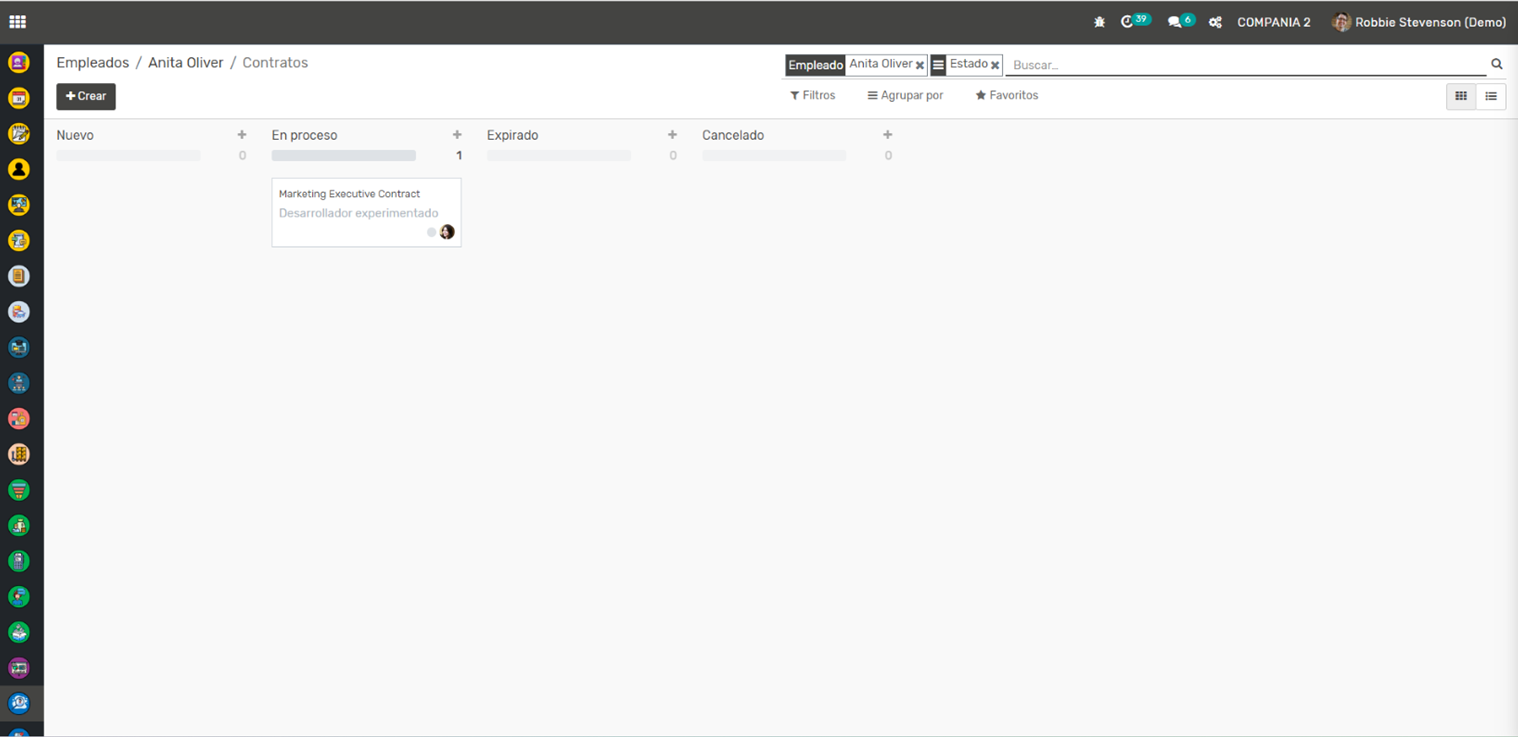
Task: Add a contract in the Nuevo column
Action: click(241, 135)
